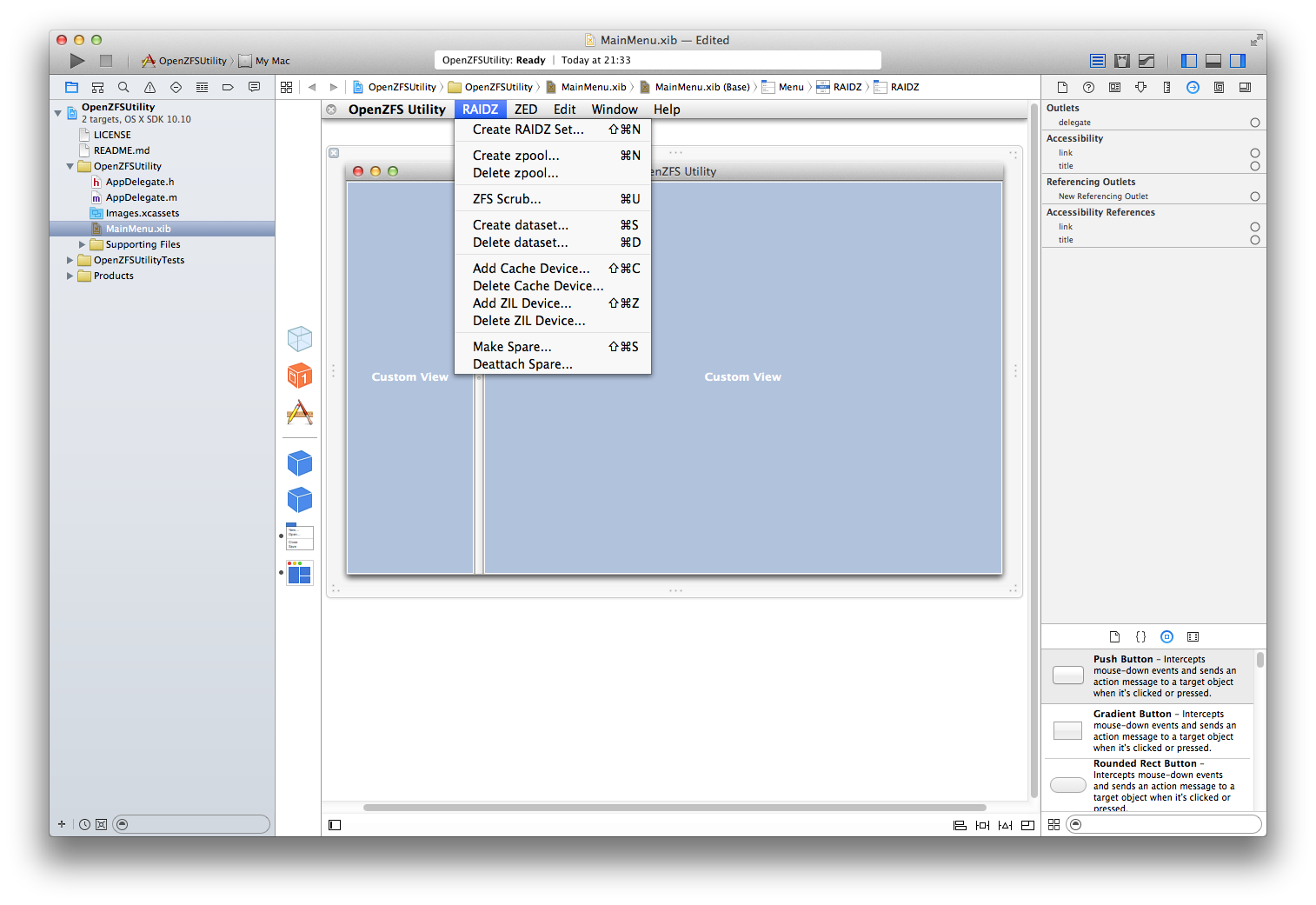Show the Identity inspector
Viewport: 1316px width, 905px height.
(x=1114, y=87)
